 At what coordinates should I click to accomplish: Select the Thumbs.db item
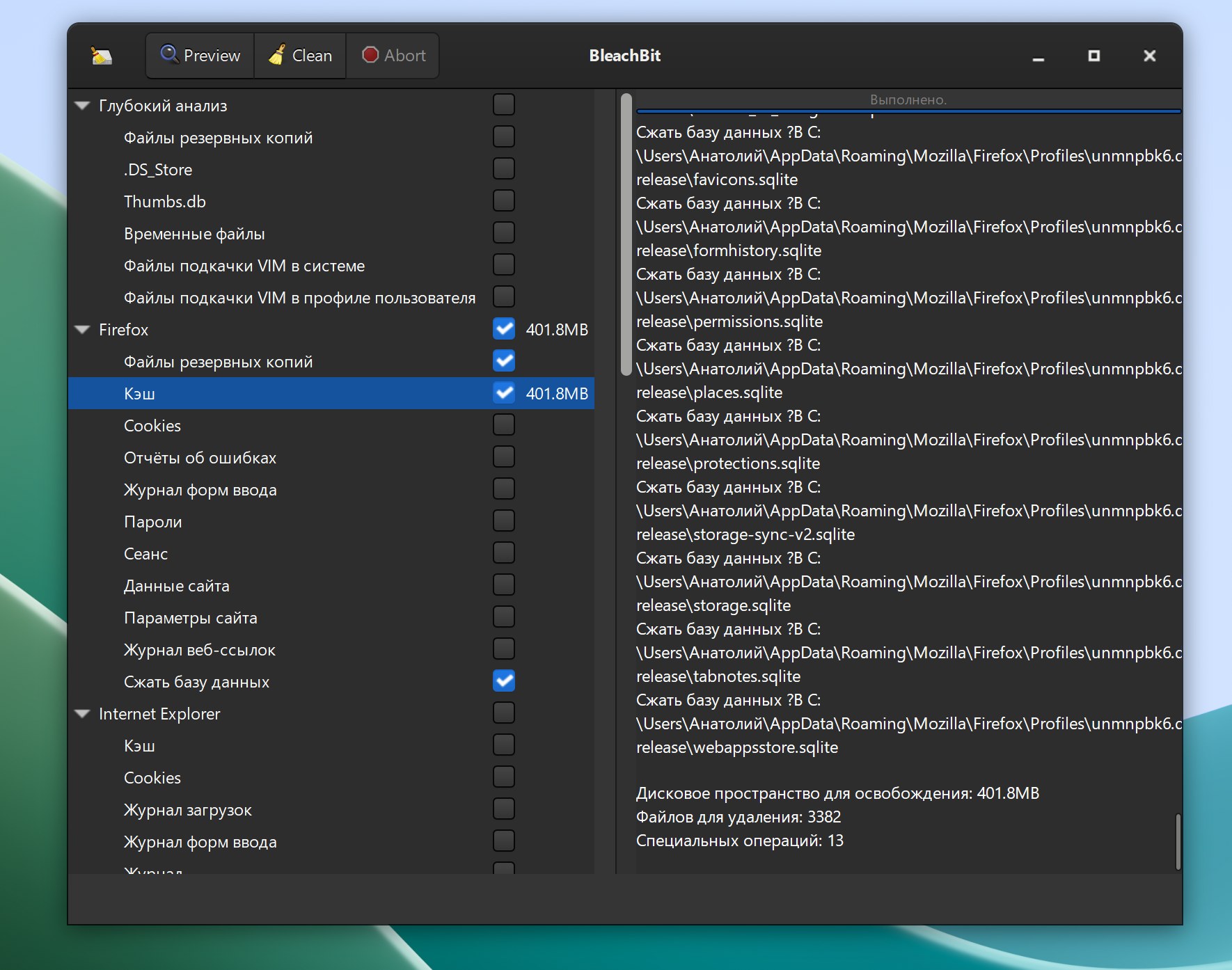tap(165, 202)
